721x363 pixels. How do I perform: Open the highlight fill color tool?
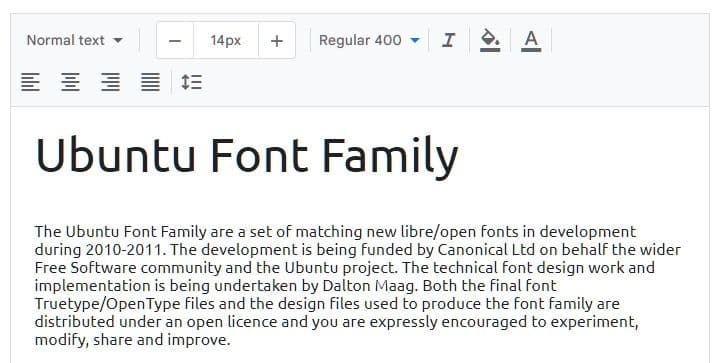pyautogui.click(x=490, y=40)
